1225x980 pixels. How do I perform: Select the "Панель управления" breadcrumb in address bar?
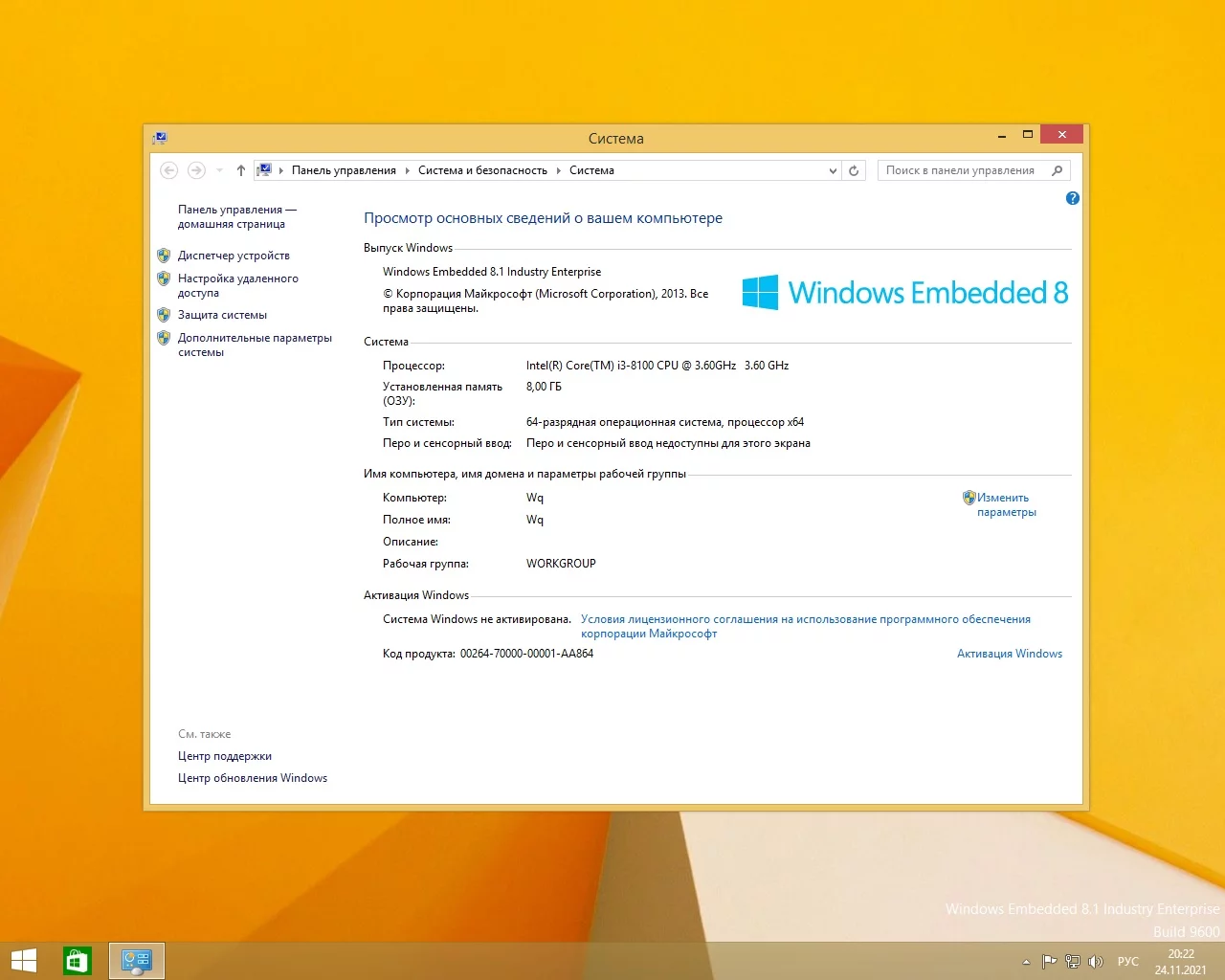(344, 170)
